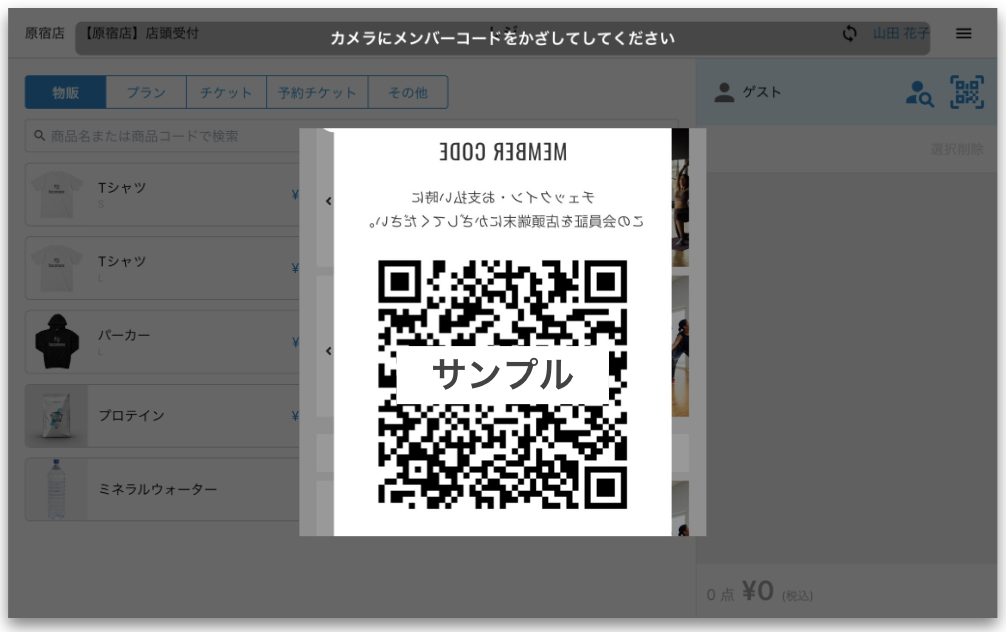1006x632 pixels.
Task: Click the guest person icon
Action: click(724, 93)
